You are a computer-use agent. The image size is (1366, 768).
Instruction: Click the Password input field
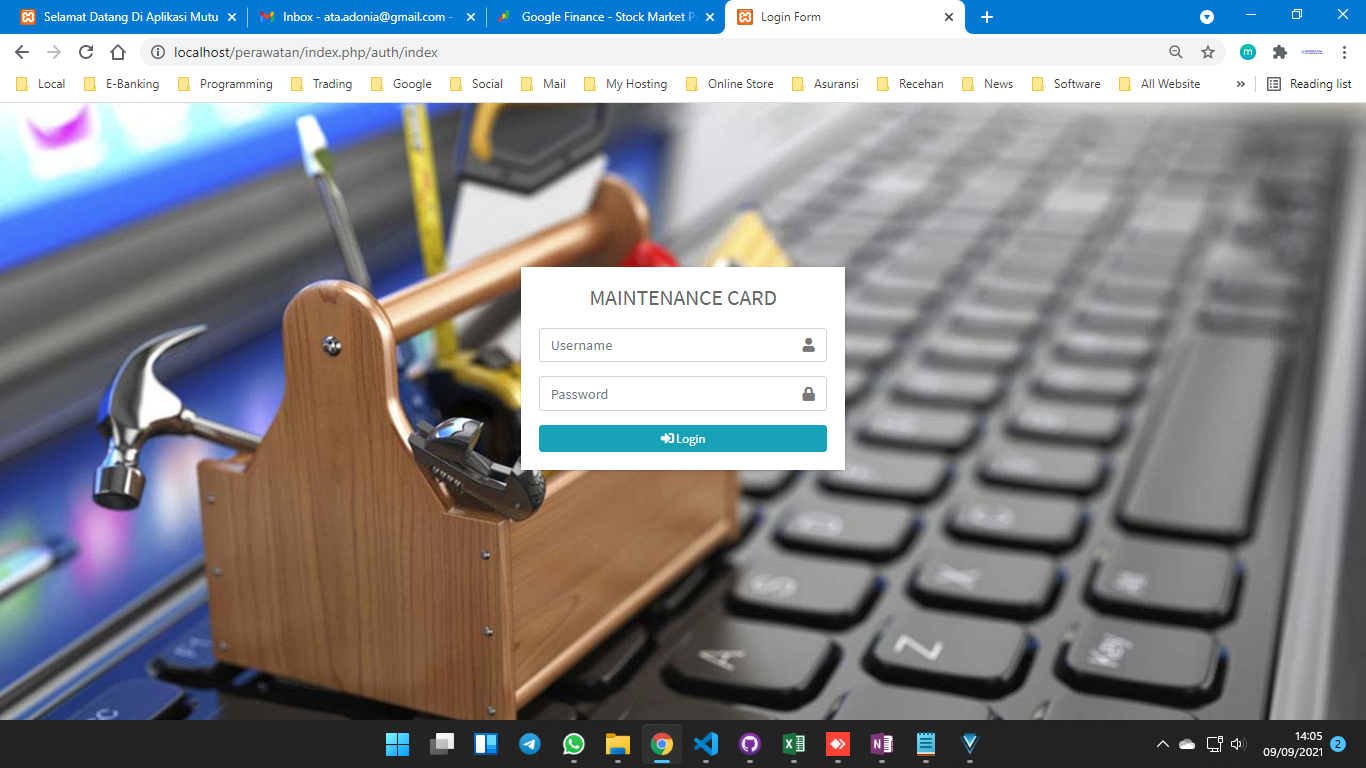pos(670,394)
